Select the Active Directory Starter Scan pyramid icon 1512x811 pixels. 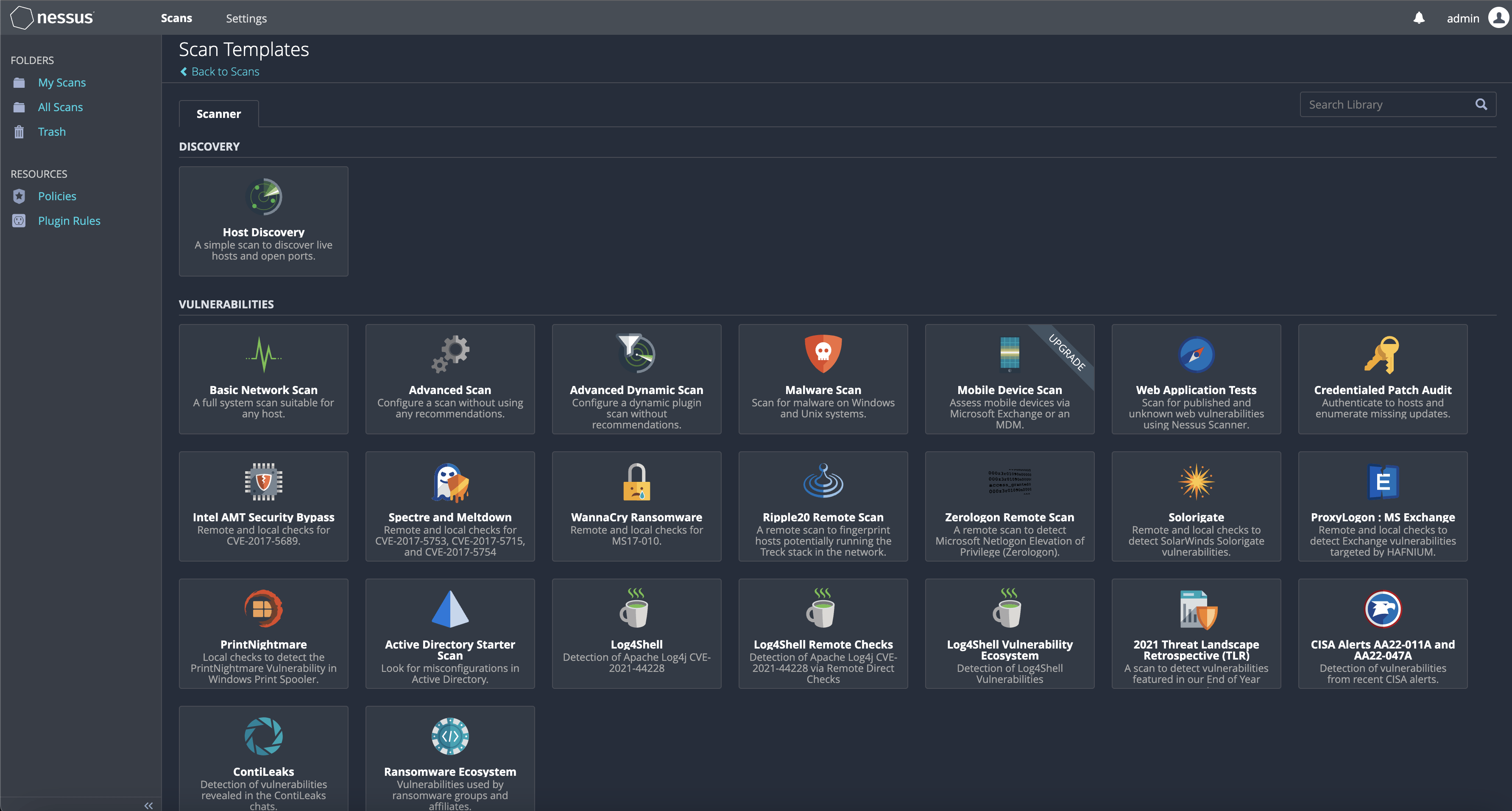[450, 609]
